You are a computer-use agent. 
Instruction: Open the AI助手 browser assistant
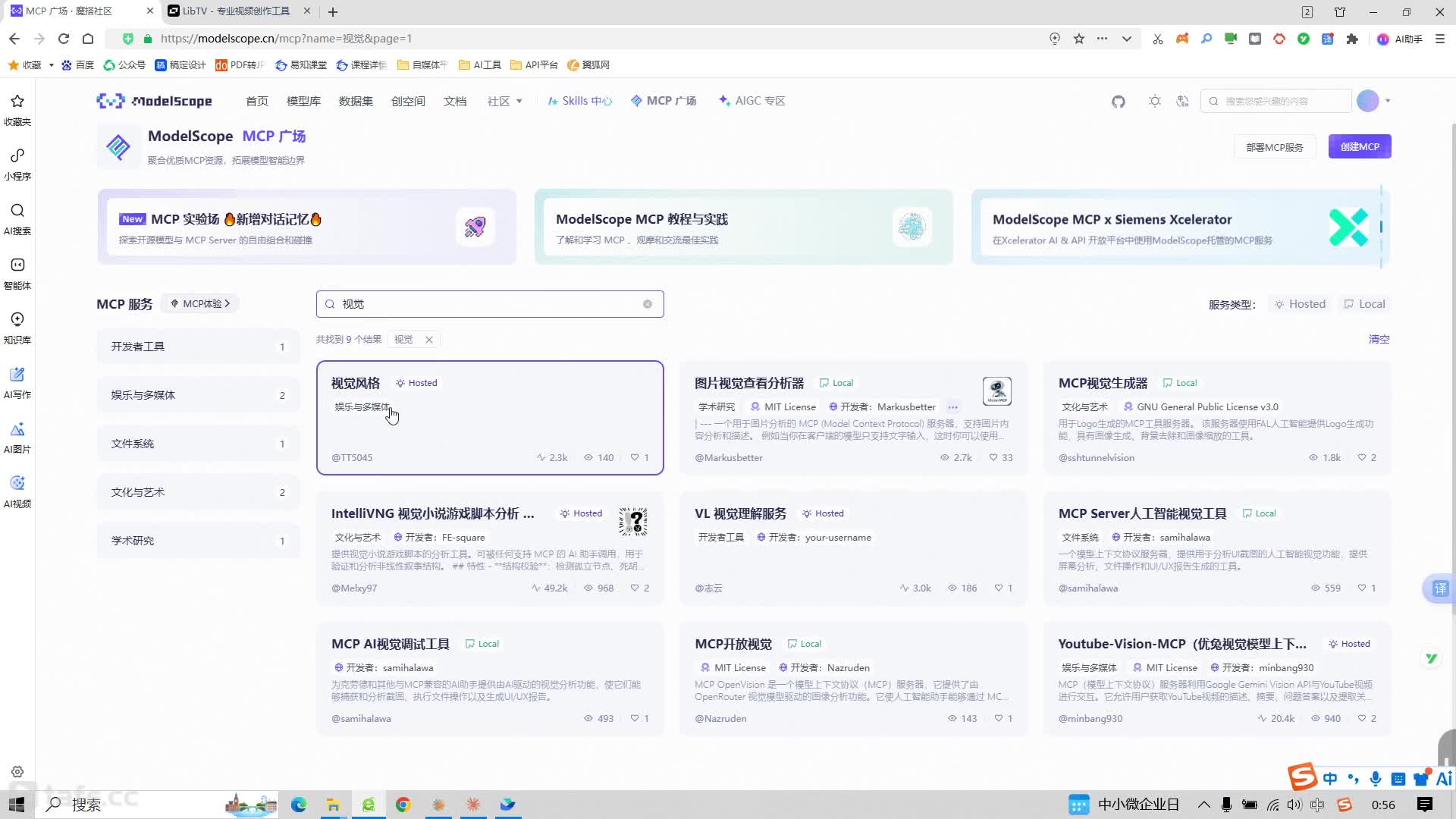tap(1400, 39)
